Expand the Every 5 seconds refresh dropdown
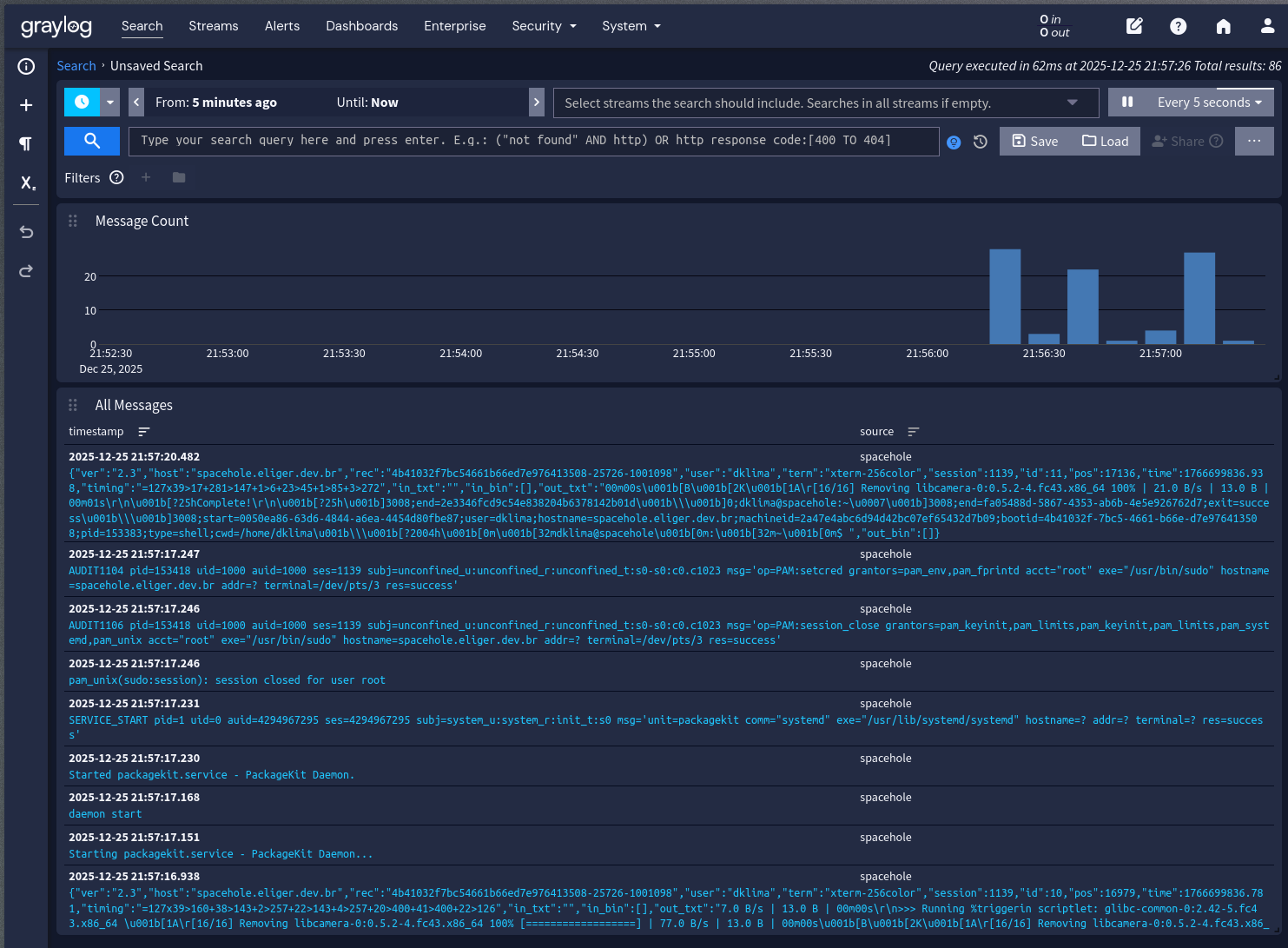This screenshot has height=948, width=1288. coord(1209,103)
